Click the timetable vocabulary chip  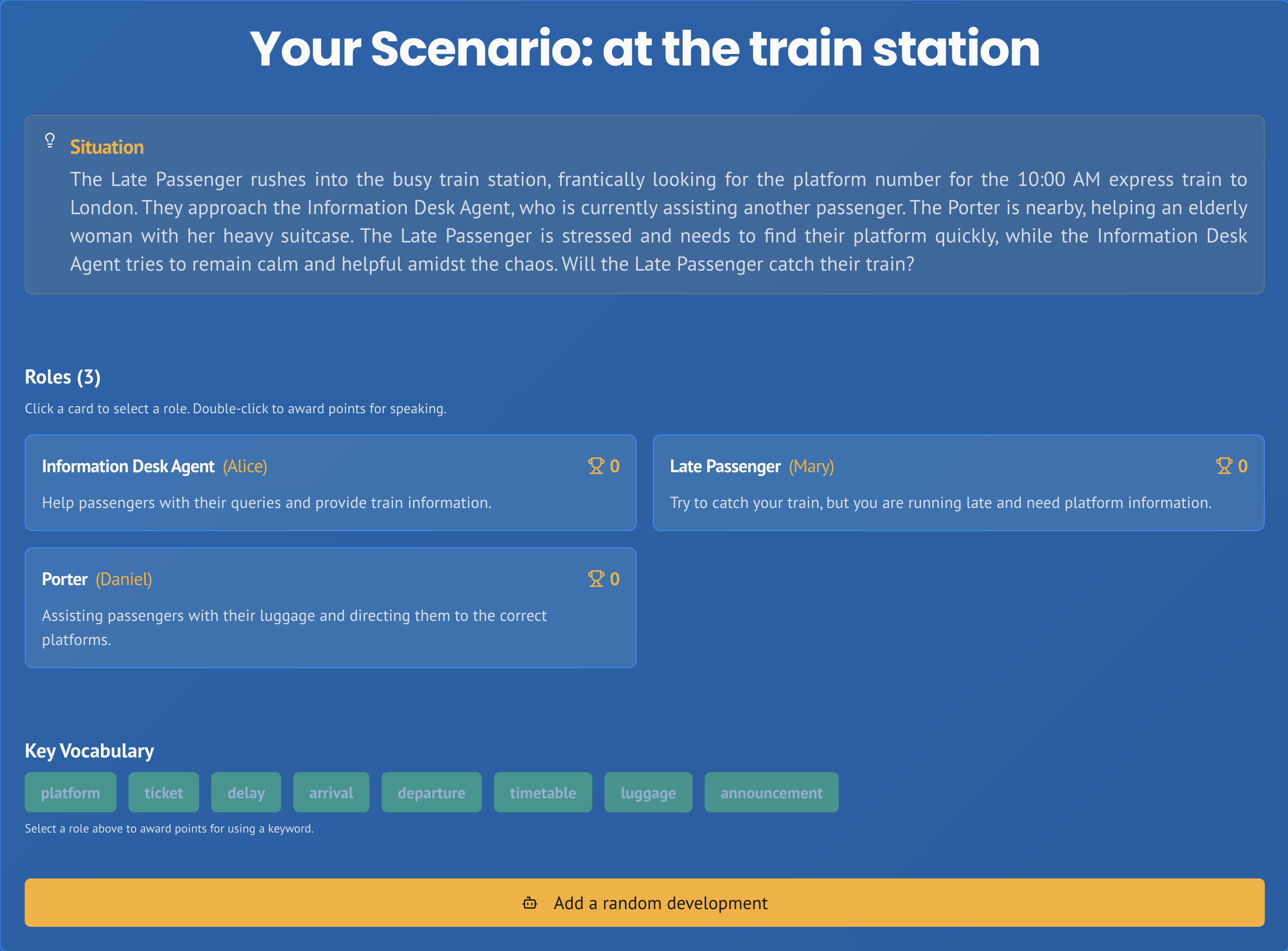coord(543,793)
